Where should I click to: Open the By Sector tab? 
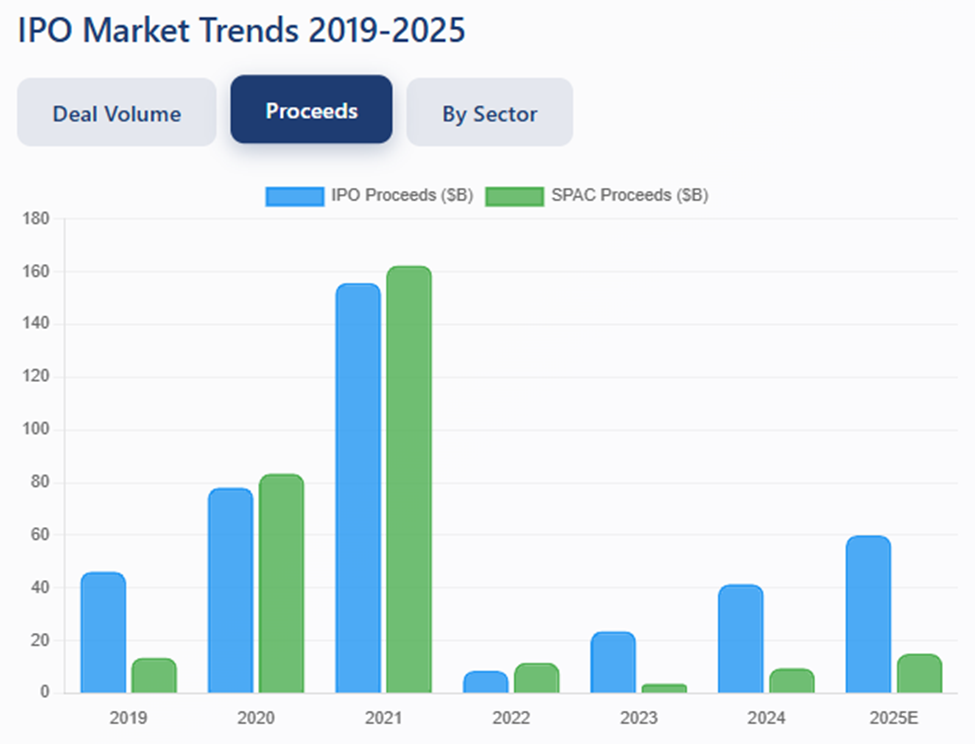(x=489, y=113)
